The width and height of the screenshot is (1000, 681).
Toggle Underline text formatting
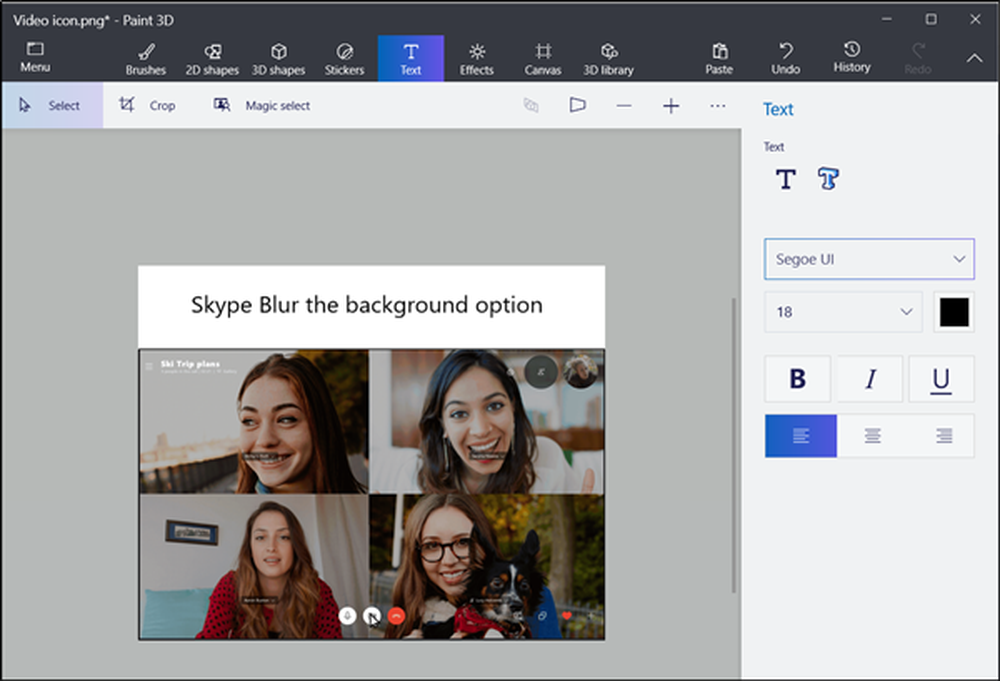coord(941,379)
